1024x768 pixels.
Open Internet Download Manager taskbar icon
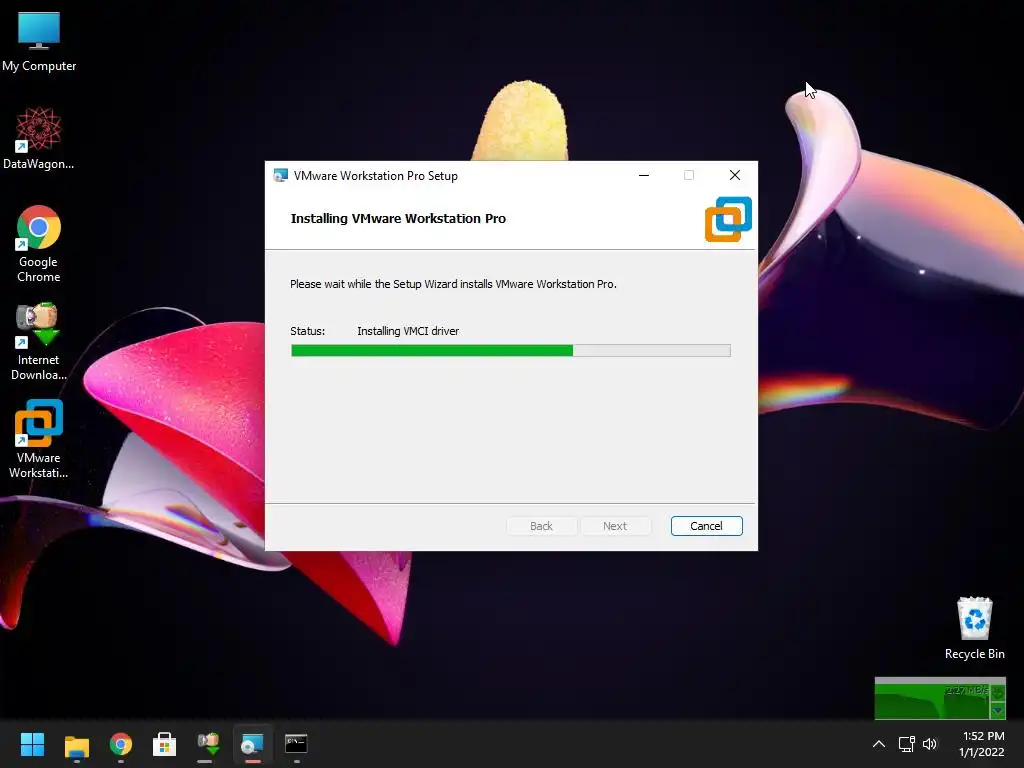point(208,744)
